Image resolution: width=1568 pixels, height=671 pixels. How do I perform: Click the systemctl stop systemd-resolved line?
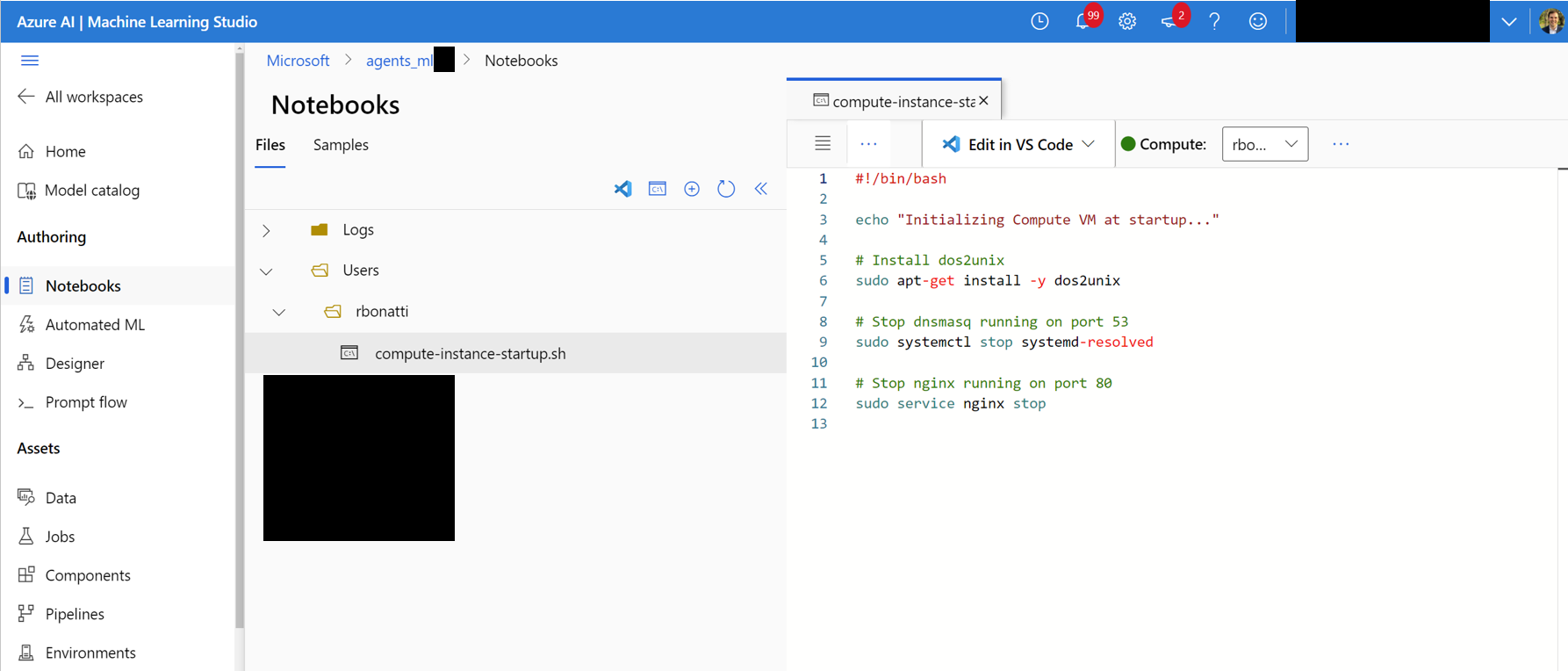pos(1004,343)
